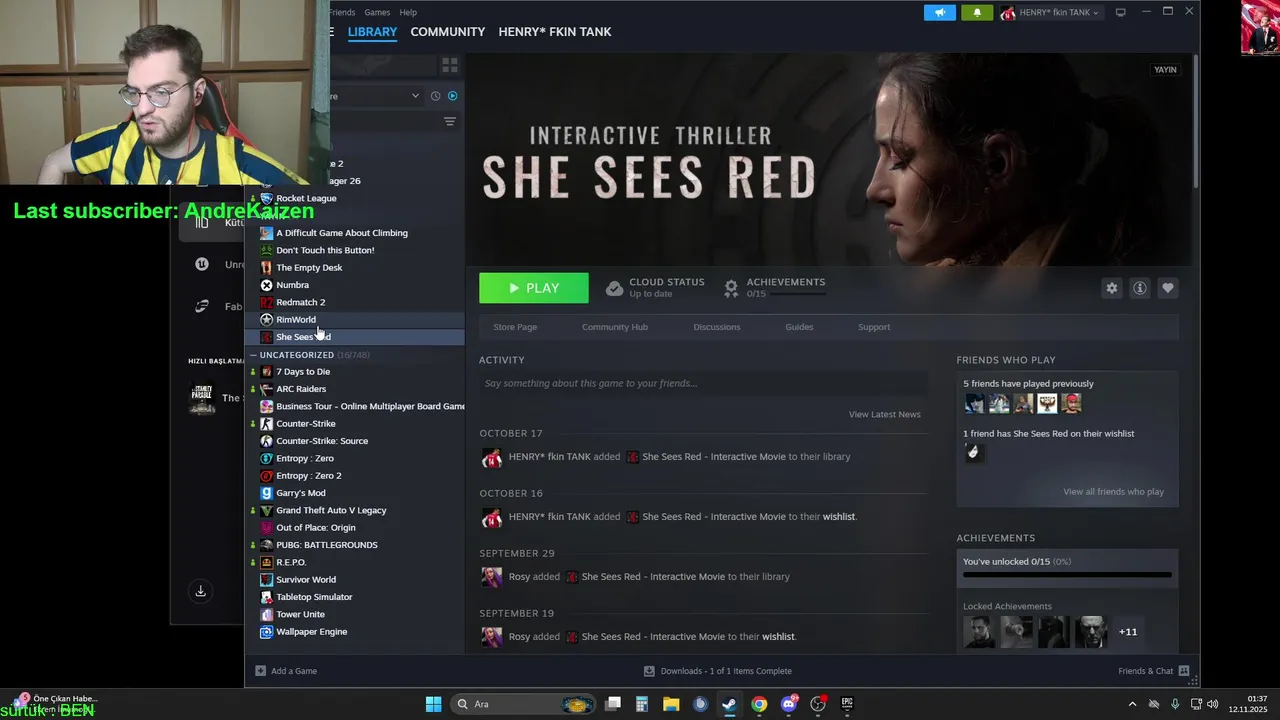Screen dimensions: 1280x720
Task: Open the Epic Games taskbar icon
Action: tap(847, 704)
